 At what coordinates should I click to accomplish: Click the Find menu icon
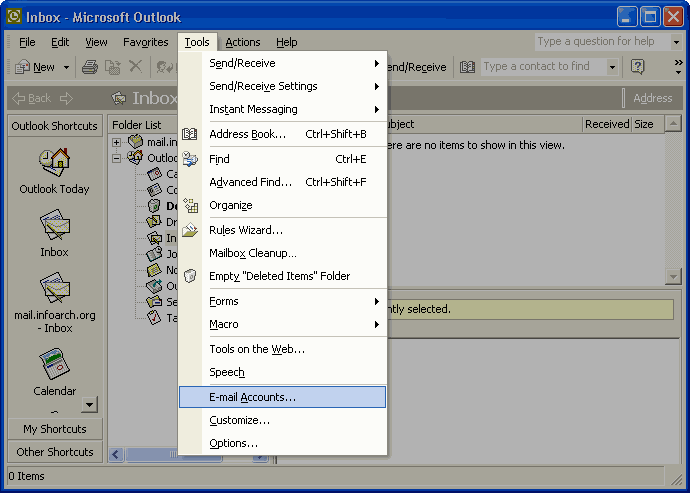190,159
